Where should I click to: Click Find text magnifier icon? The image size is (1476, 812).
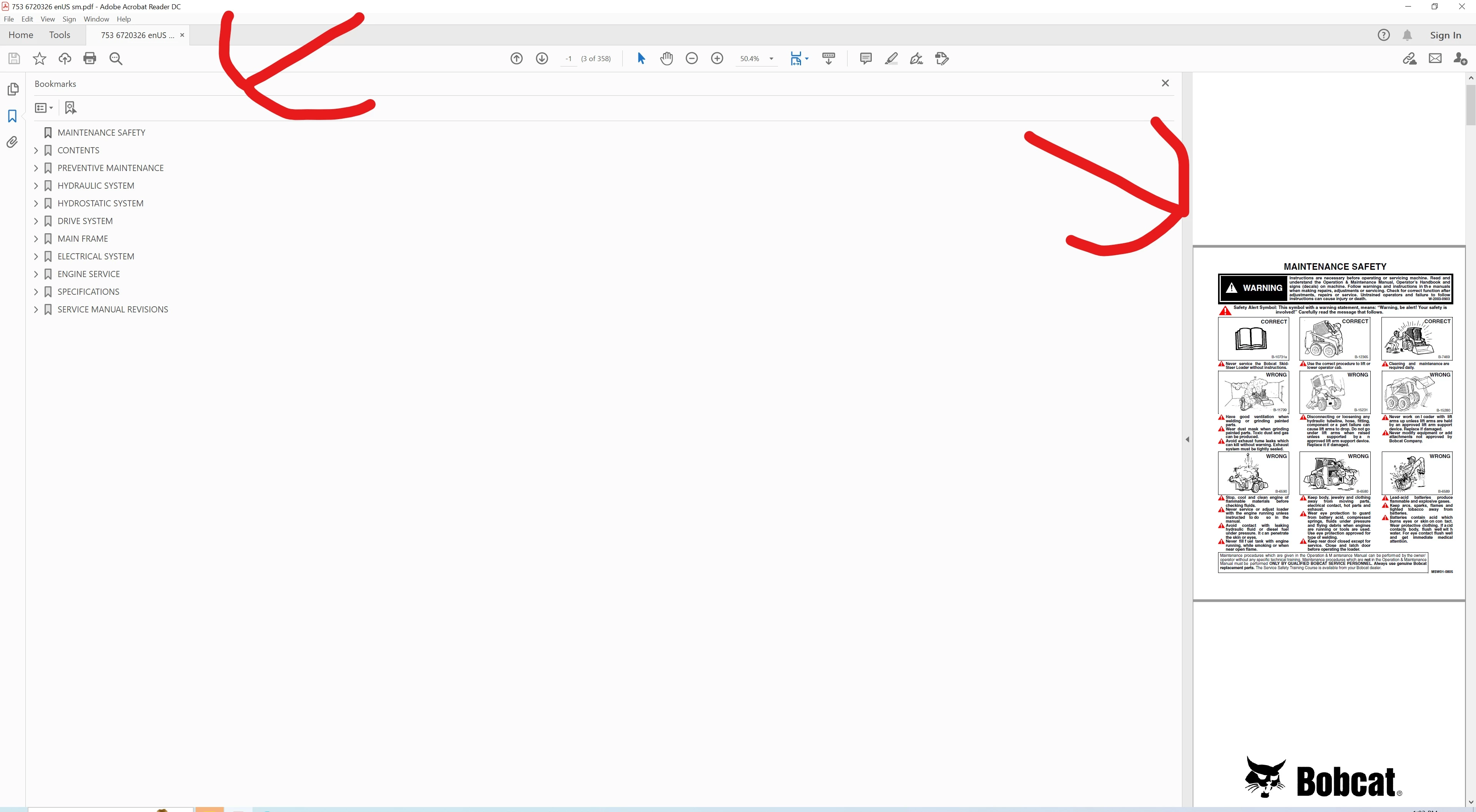point(116,58)
